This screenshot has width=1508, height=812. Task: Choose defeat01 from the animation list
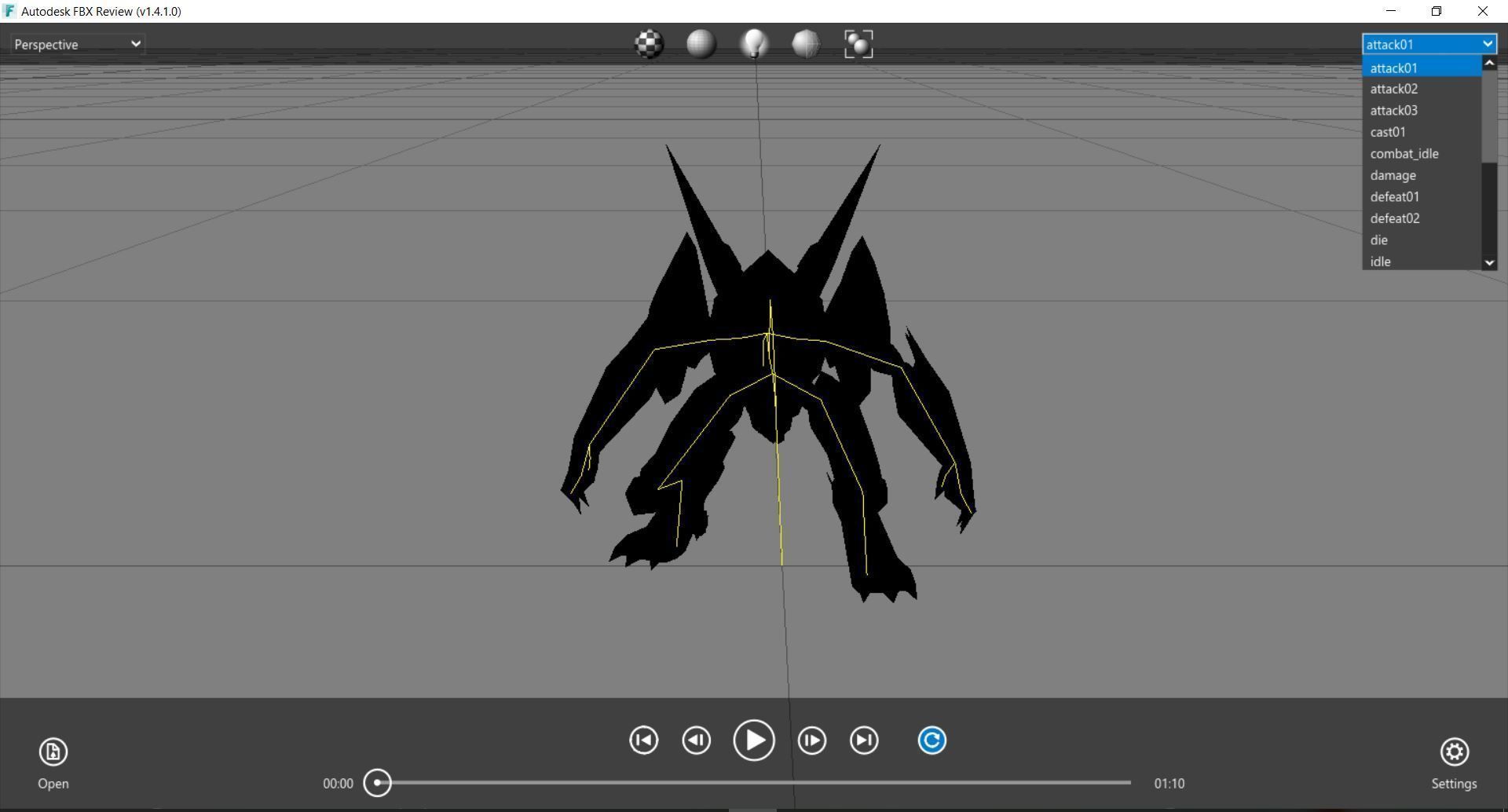[1422, 197]
